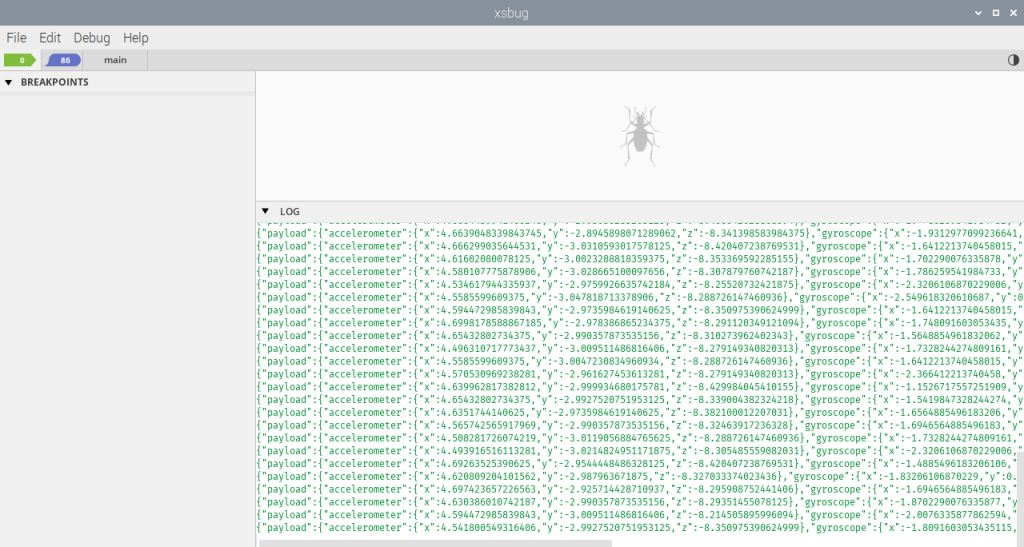Collapse the LOG section triangle

(x=265, y=211)
